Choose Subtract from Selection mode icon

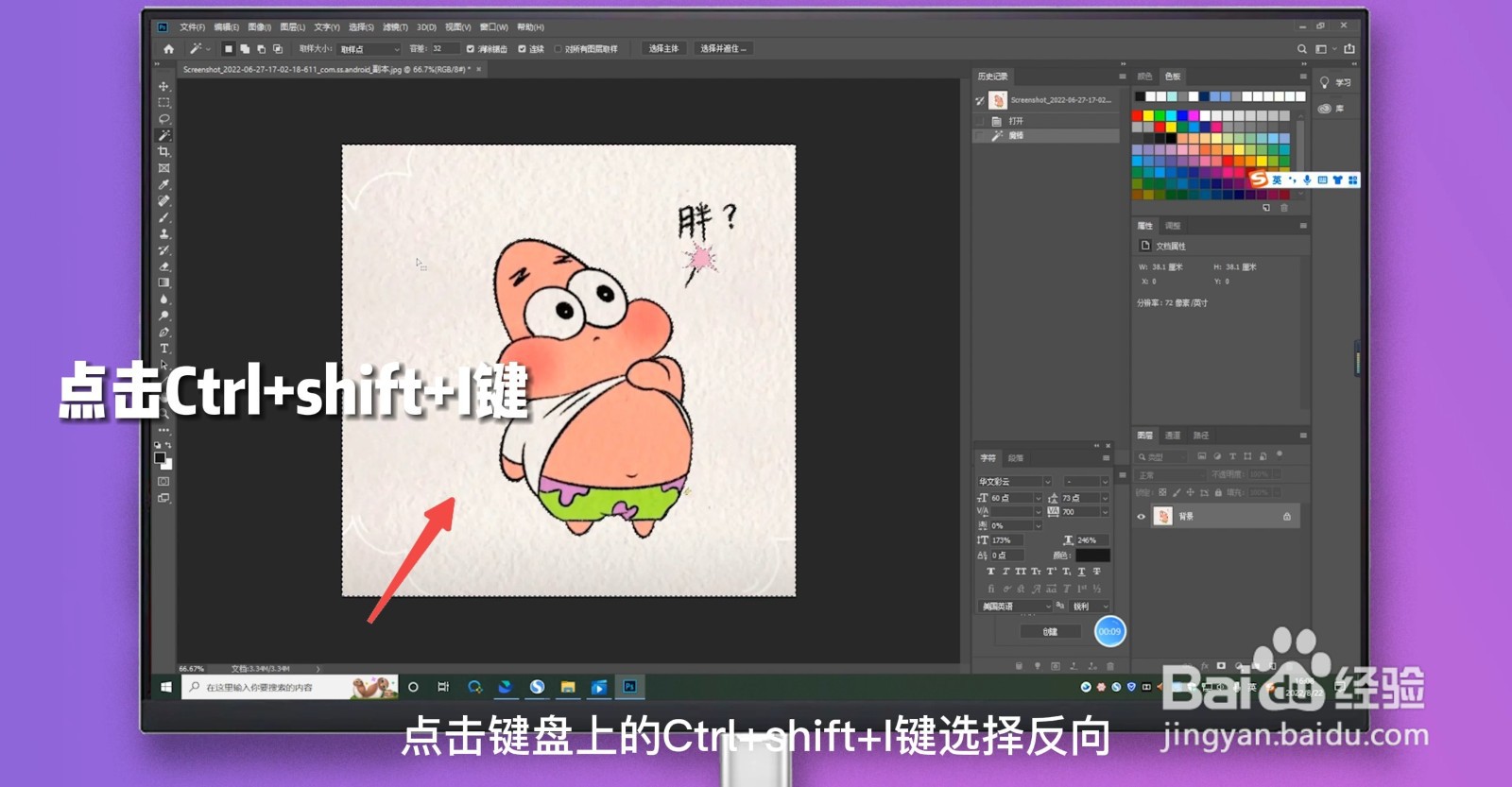coord(262,48)
